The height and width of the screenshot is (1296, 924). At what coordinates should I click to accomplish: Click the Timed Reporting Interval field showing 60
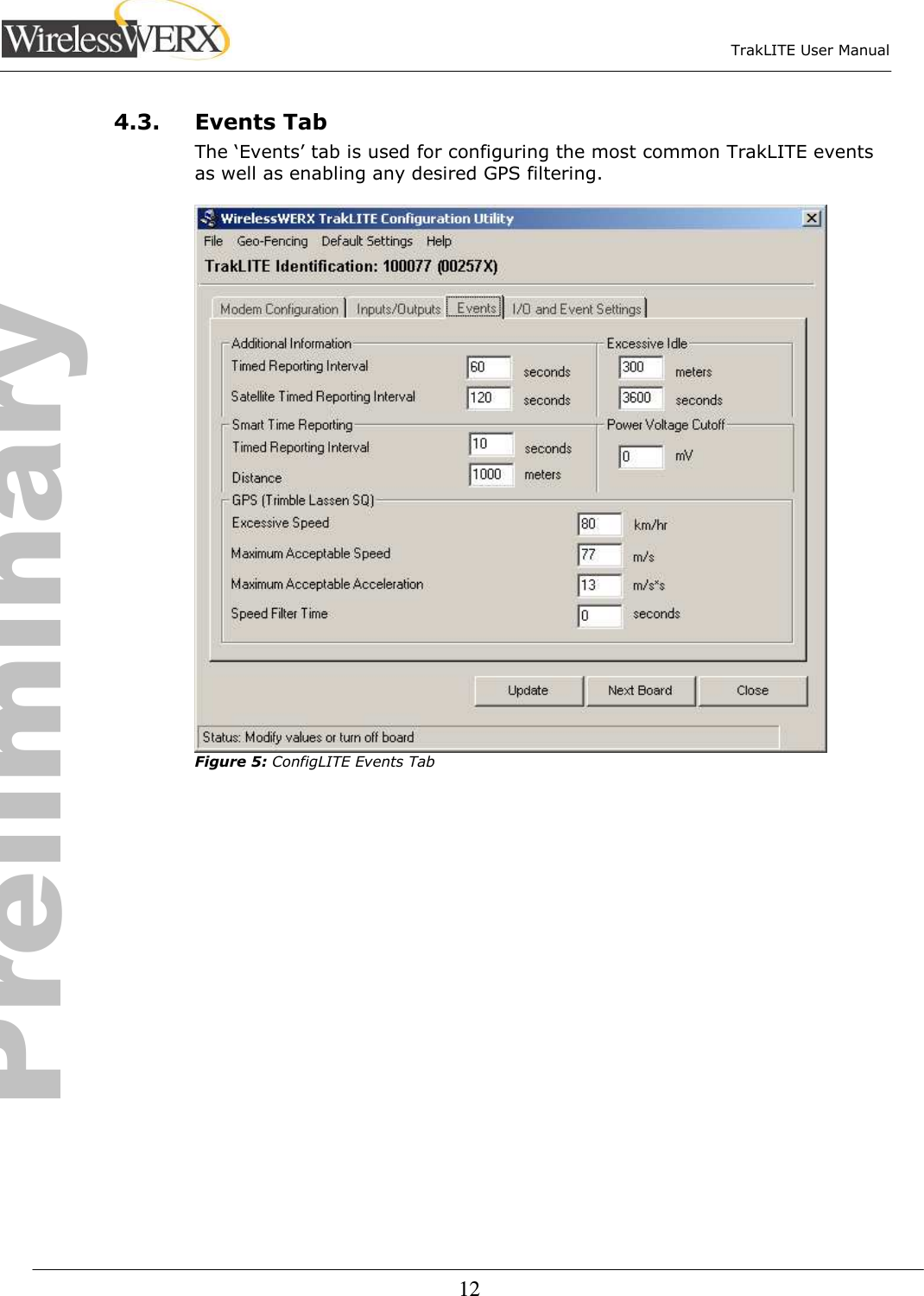(x=489, y=368)
